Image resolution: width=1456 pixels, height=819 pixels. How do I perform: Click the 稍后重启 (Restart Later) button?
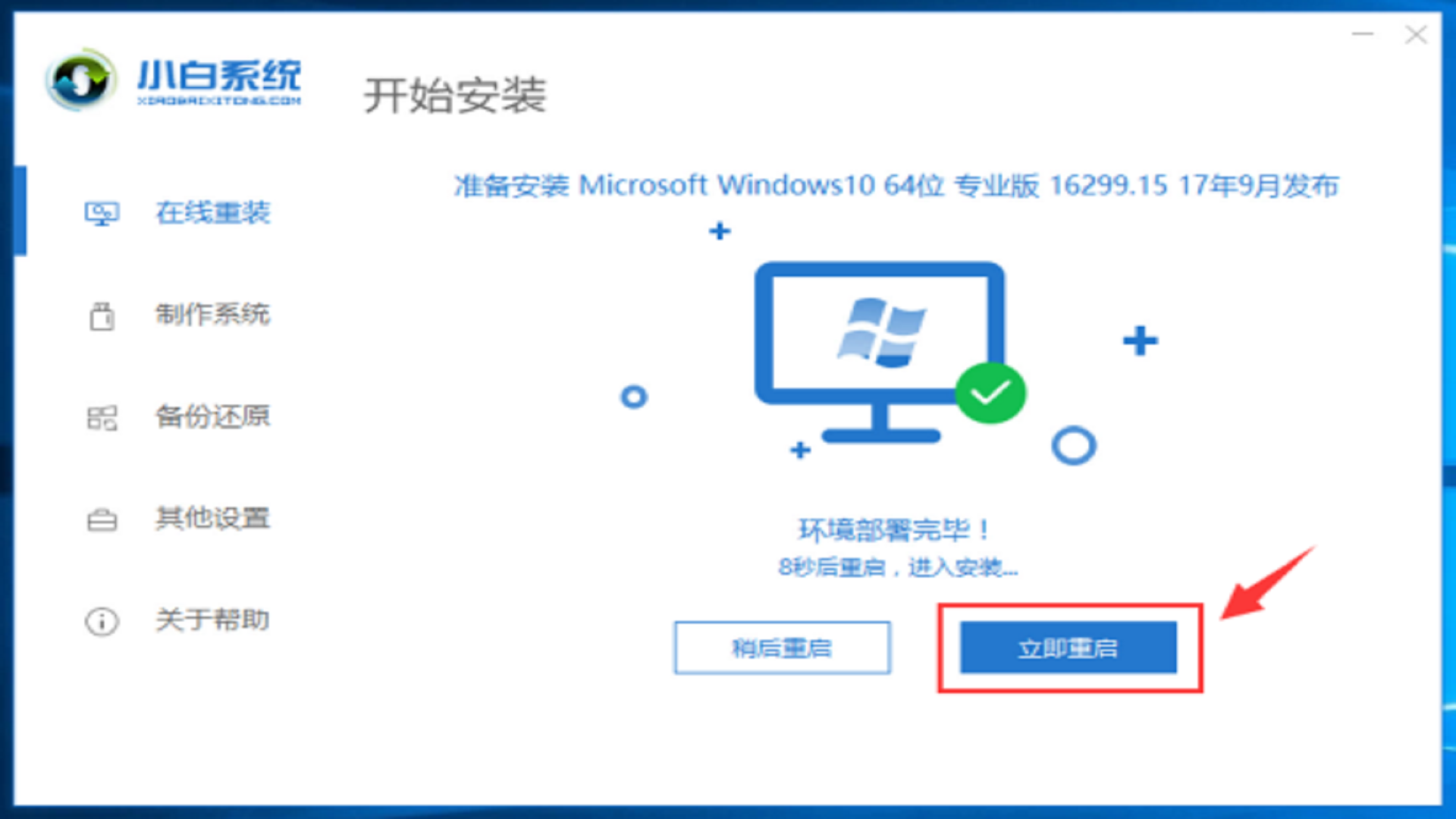[x=782, y=648]
